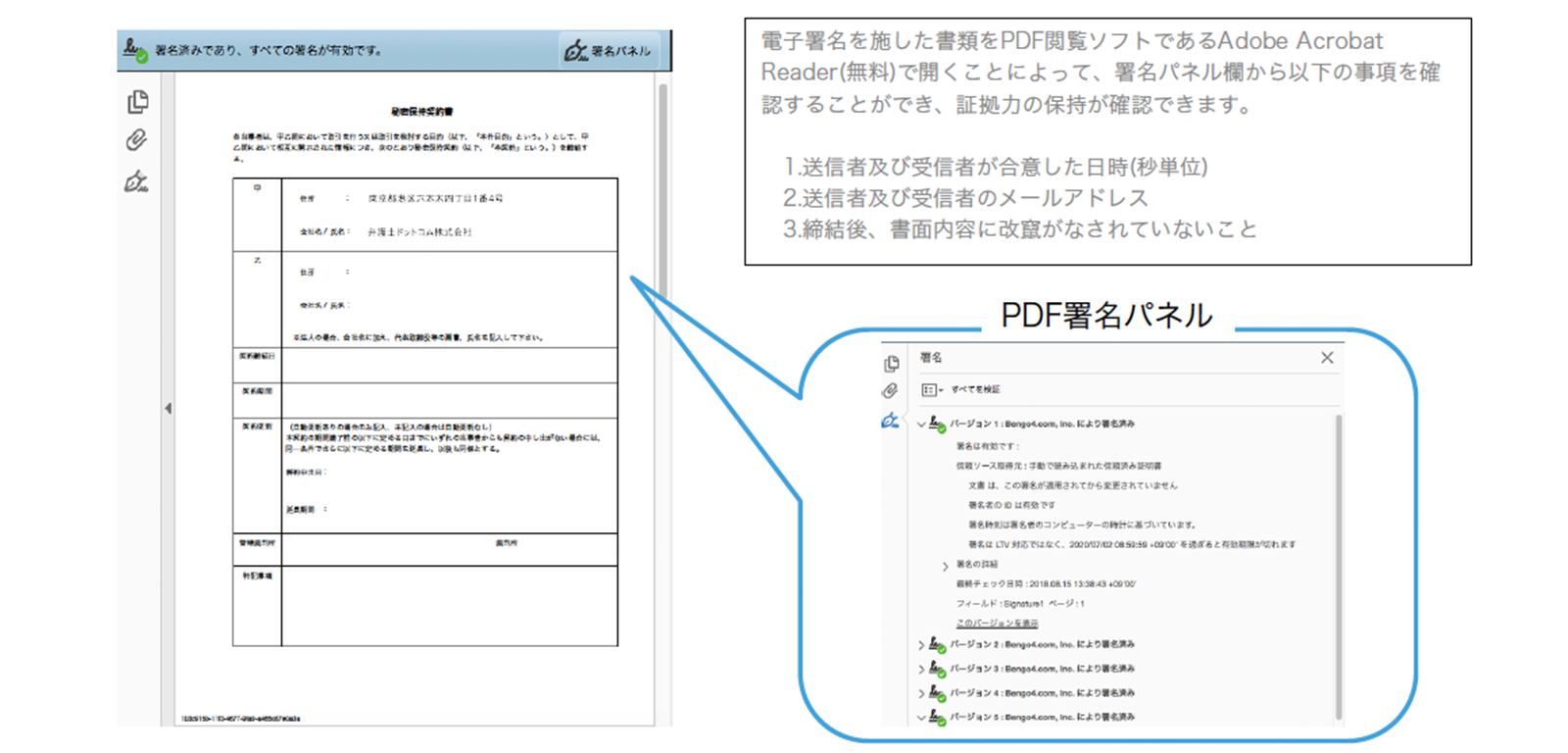The width and height of the screenshot is (1568, 753).
Task: Open the page thumbnails icon in the left document sidebar
Action: click(x=138, y=101)
